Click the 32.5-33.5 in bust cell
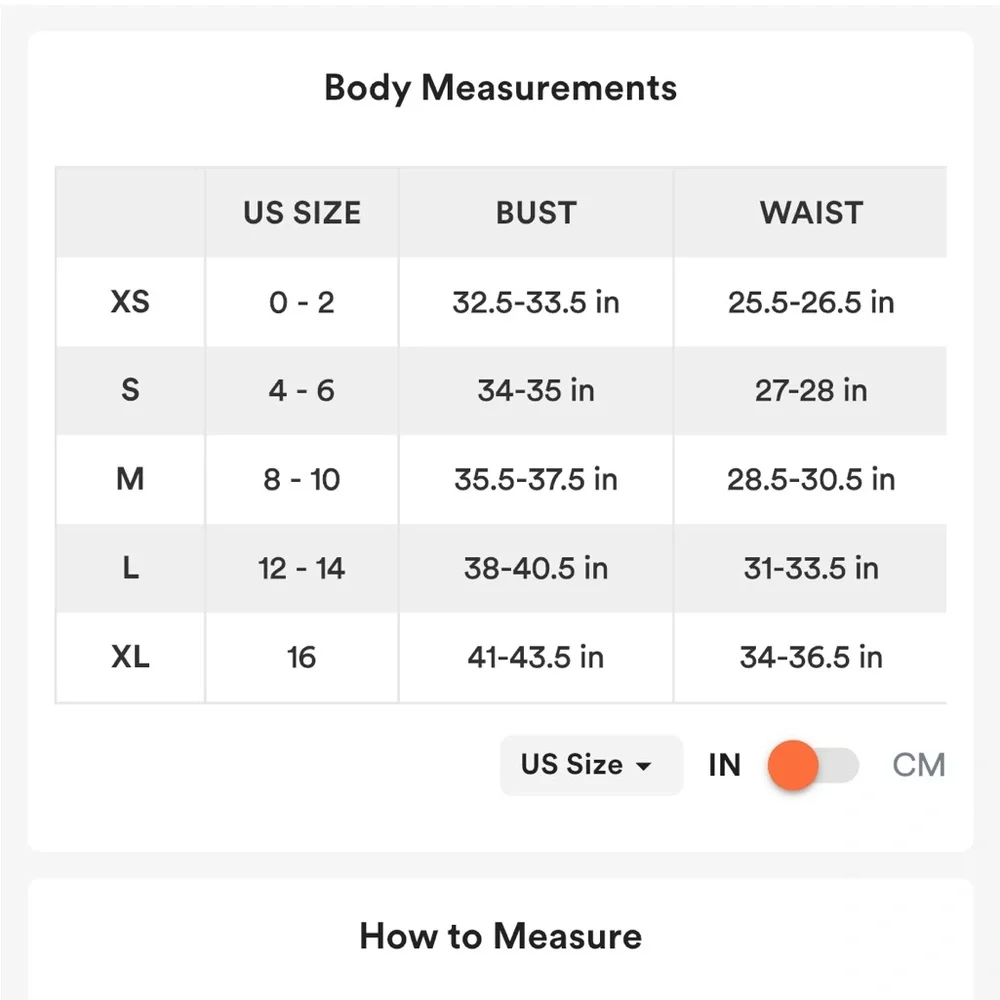This screenshot has width=1000, height=1000. (536, 302)
